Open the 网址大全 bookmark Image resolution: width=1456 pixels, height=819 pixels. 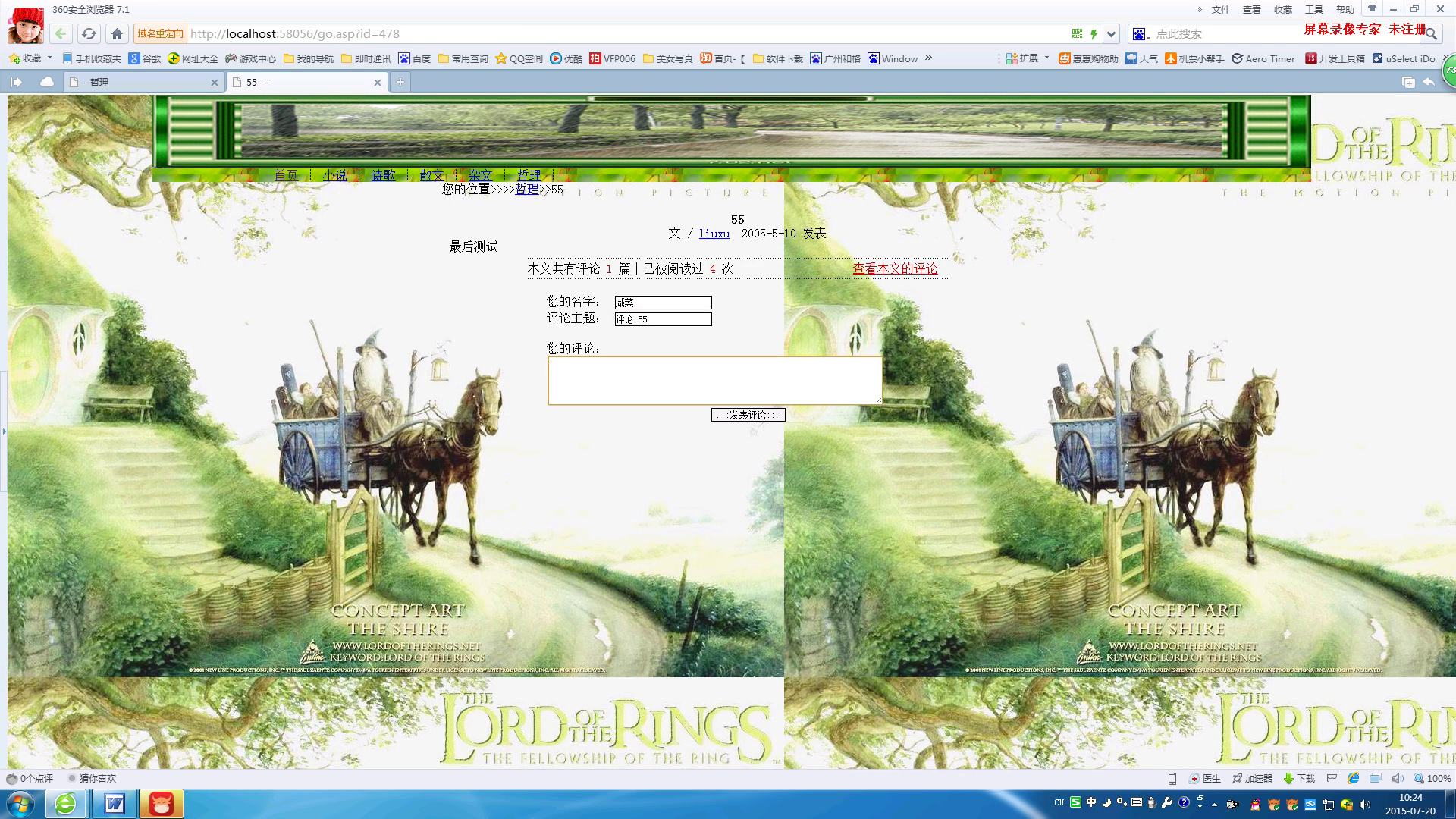pyautogui.click(x=193, y=58)
